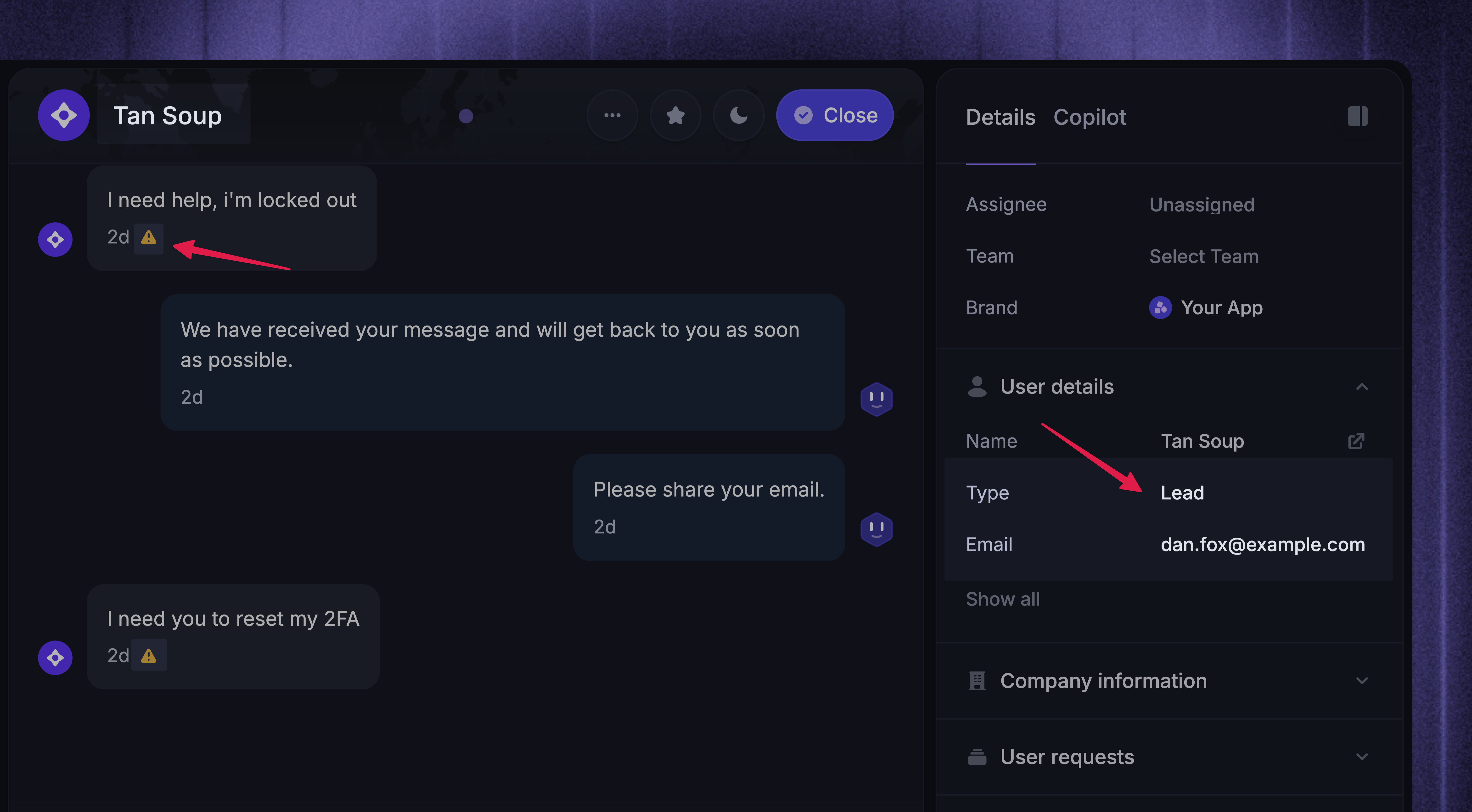The width and height of the screenshot is (1472, 812).
Task: Star this conversation with the star icon
Action: click(x=675, y=115)
